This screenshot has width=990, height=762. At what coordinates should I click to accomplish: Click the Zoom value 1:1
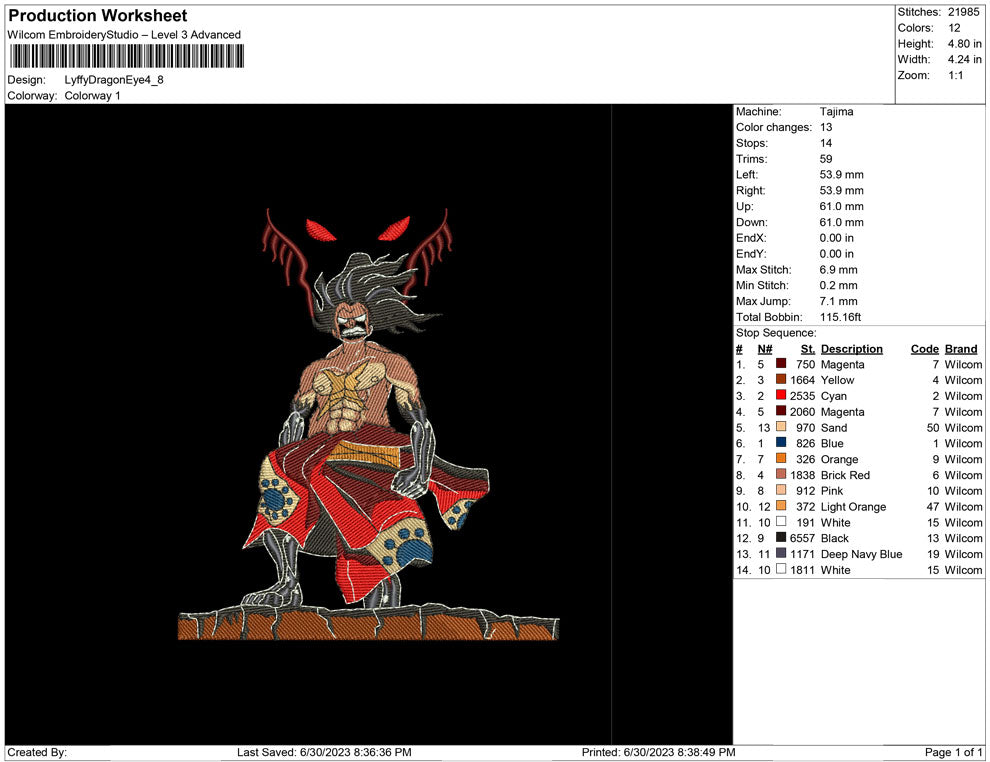(x=955, y=75)
